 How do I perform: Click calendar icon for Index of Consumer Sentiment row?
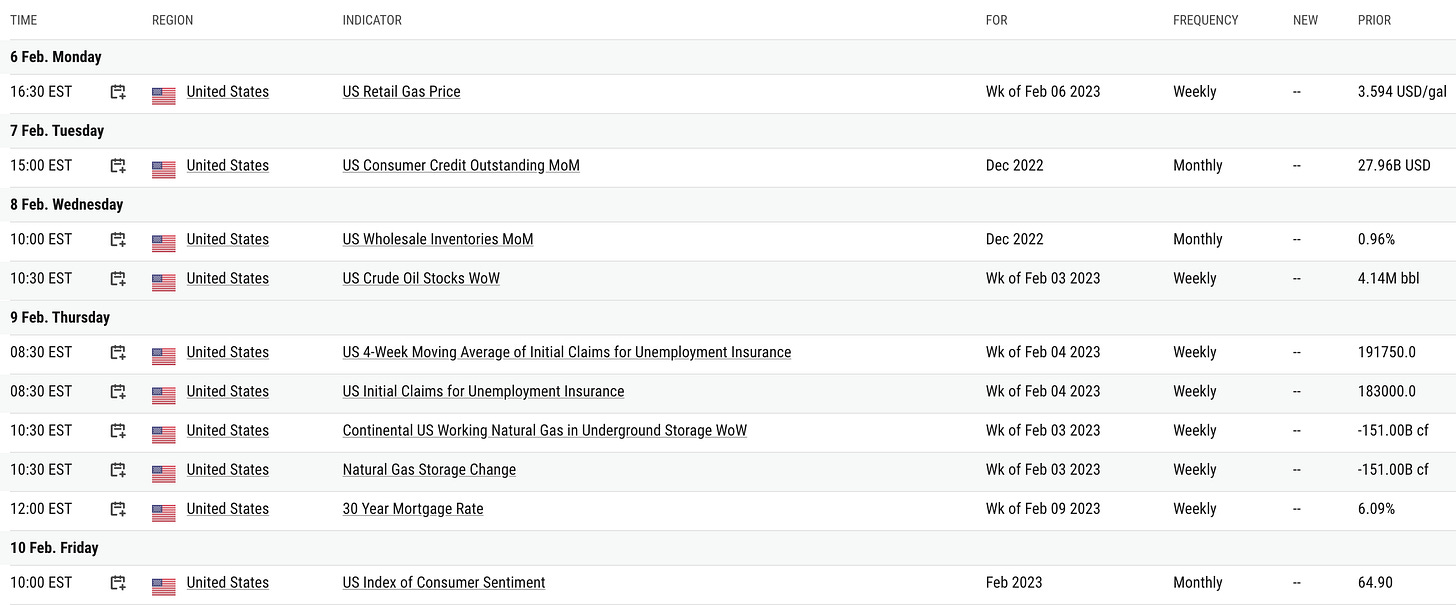click(x=118, y=583)
